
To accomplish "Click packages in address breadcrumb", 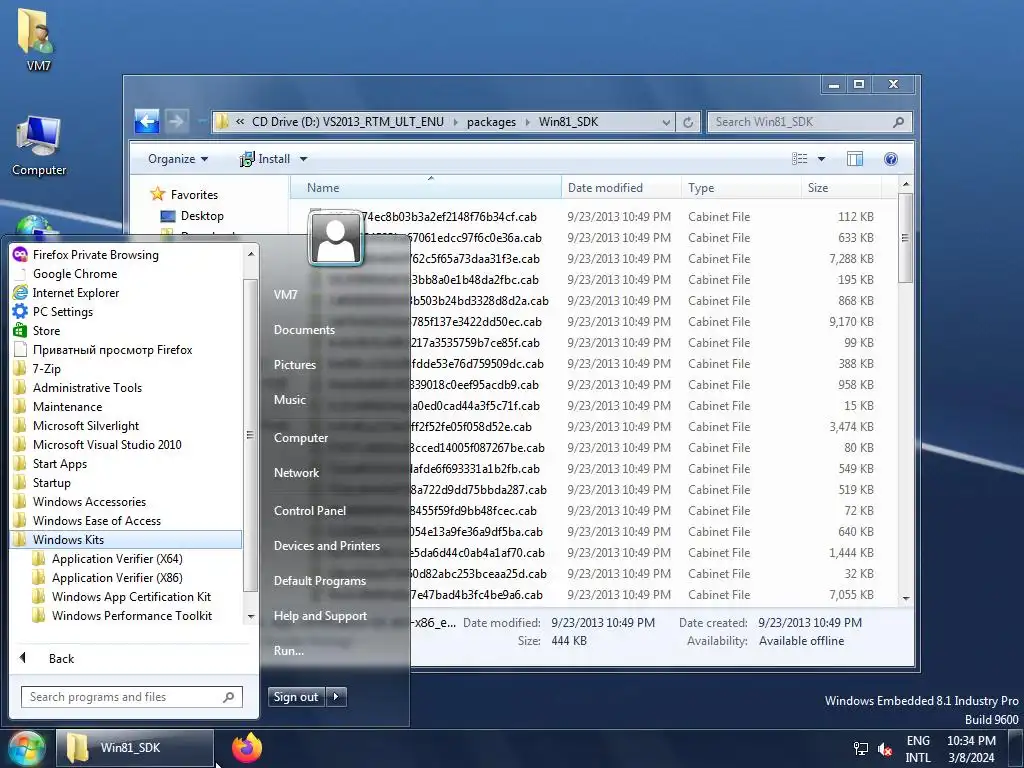I will point(491,122).
